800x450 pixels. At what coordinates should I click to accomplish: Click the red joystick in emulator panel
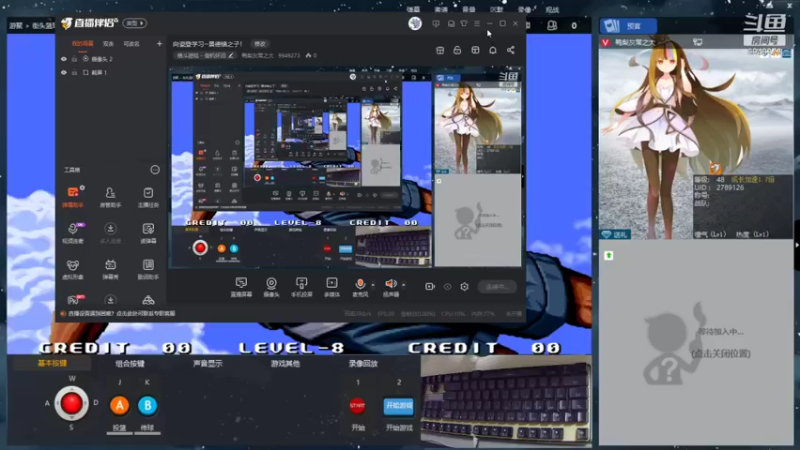[71, 404]
